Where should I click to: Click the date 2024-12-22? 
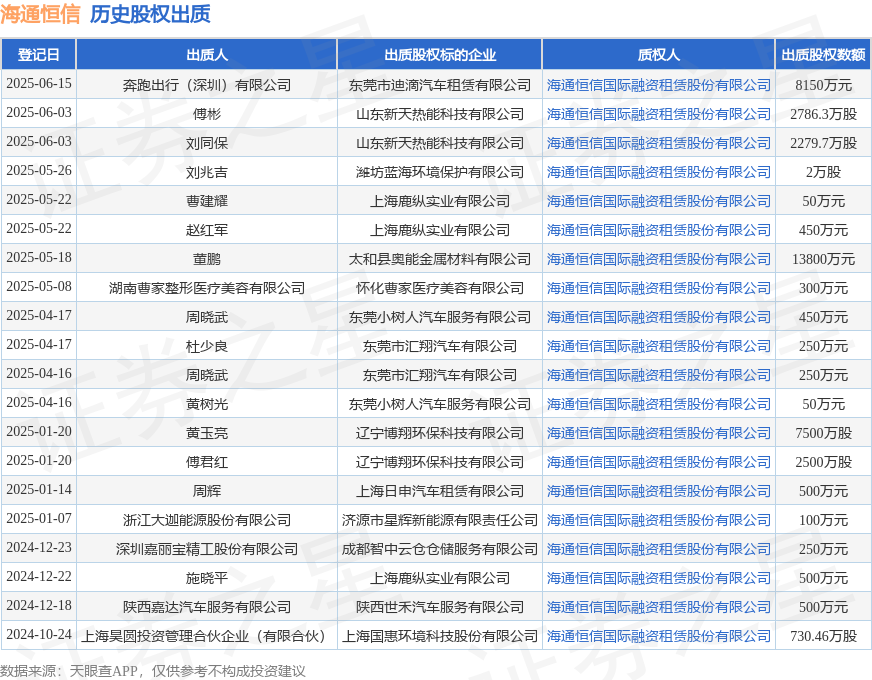click(x=39, y=576)
